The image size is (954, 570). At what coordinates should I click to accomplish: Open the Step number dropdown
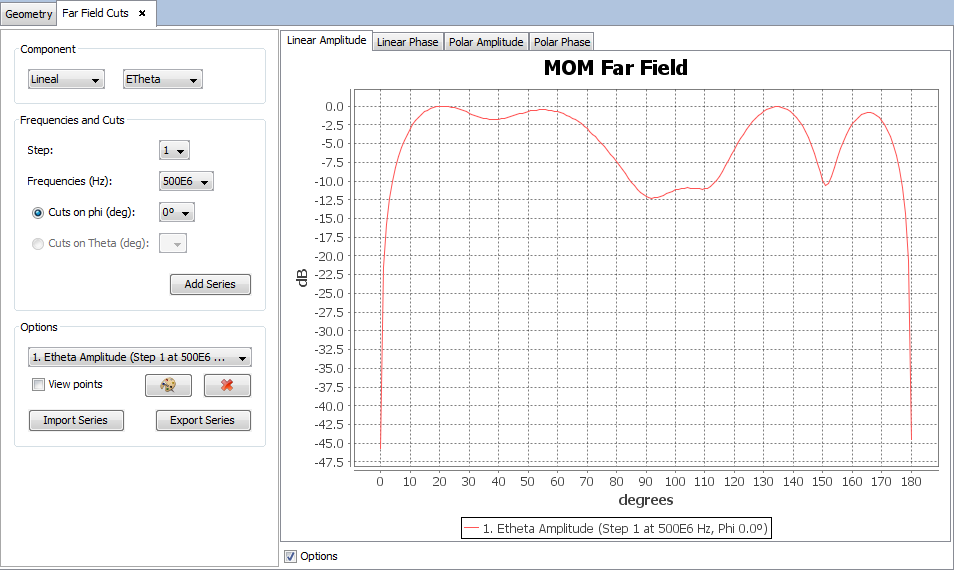pos(175,151)
